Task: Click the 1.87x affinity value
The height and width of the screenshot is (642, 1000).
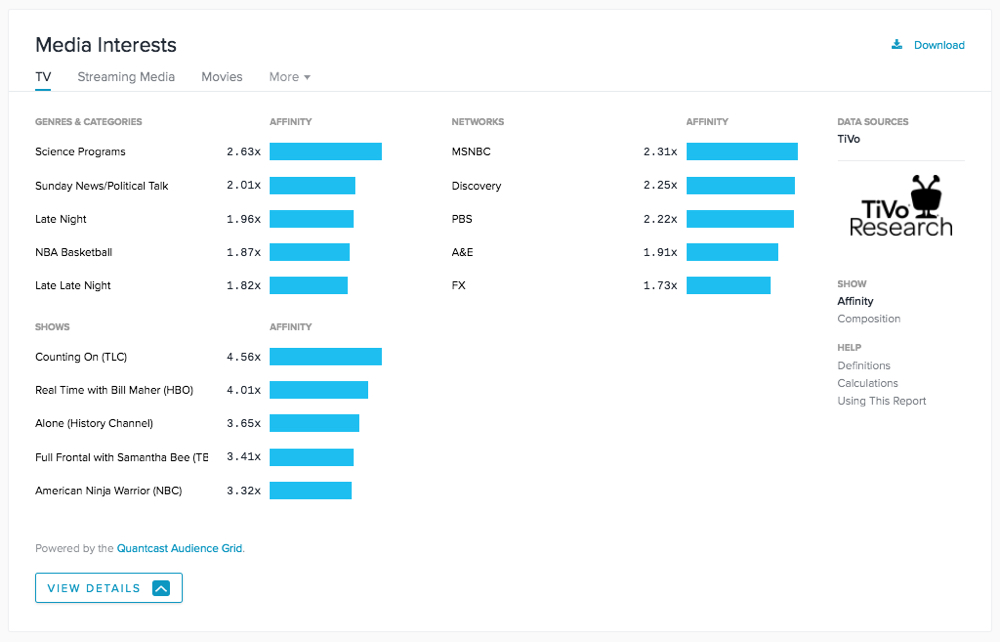Action: [244, 252]
